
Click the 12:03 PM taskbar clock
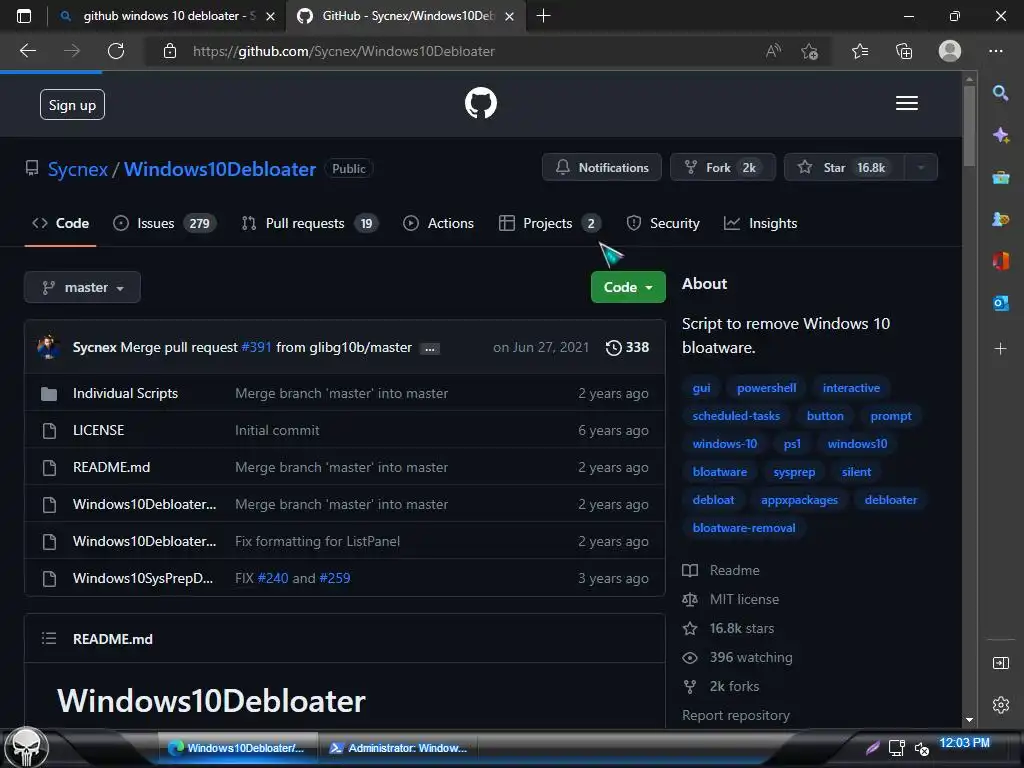[x=964, y=743]
